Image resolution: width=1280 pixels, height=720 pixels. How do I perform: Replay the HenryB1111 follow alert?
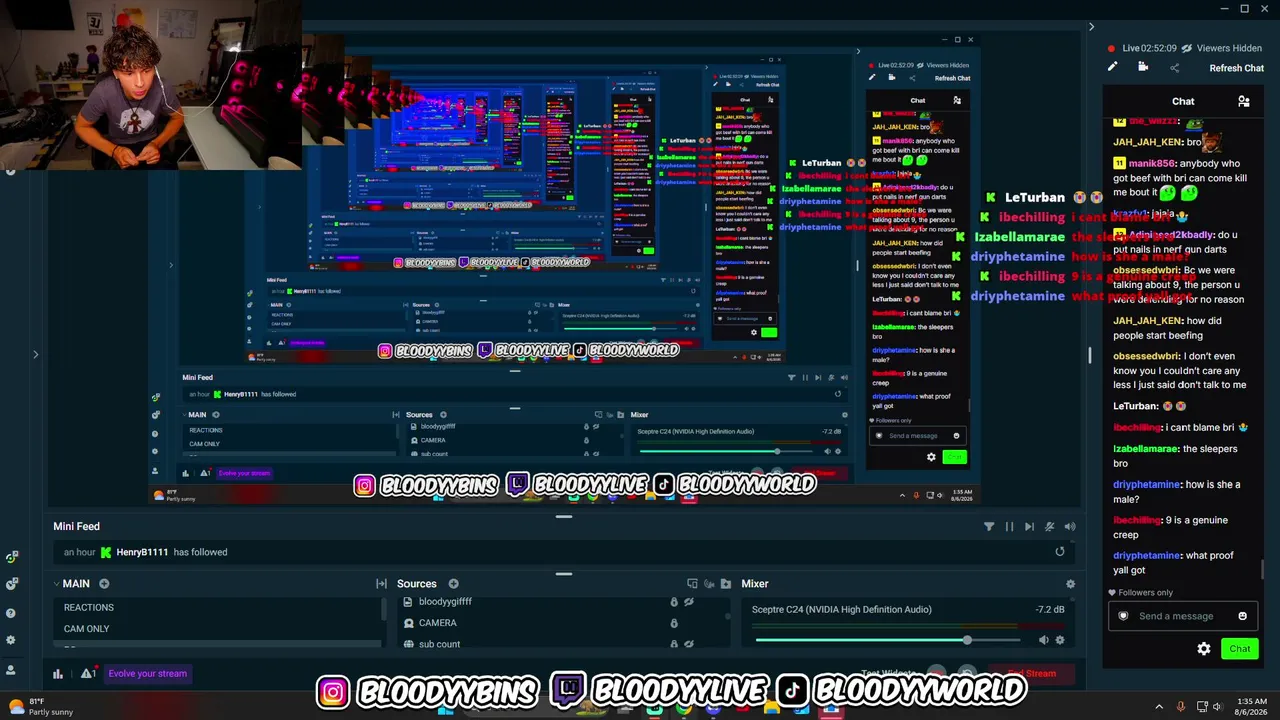tap(1060, 552)
